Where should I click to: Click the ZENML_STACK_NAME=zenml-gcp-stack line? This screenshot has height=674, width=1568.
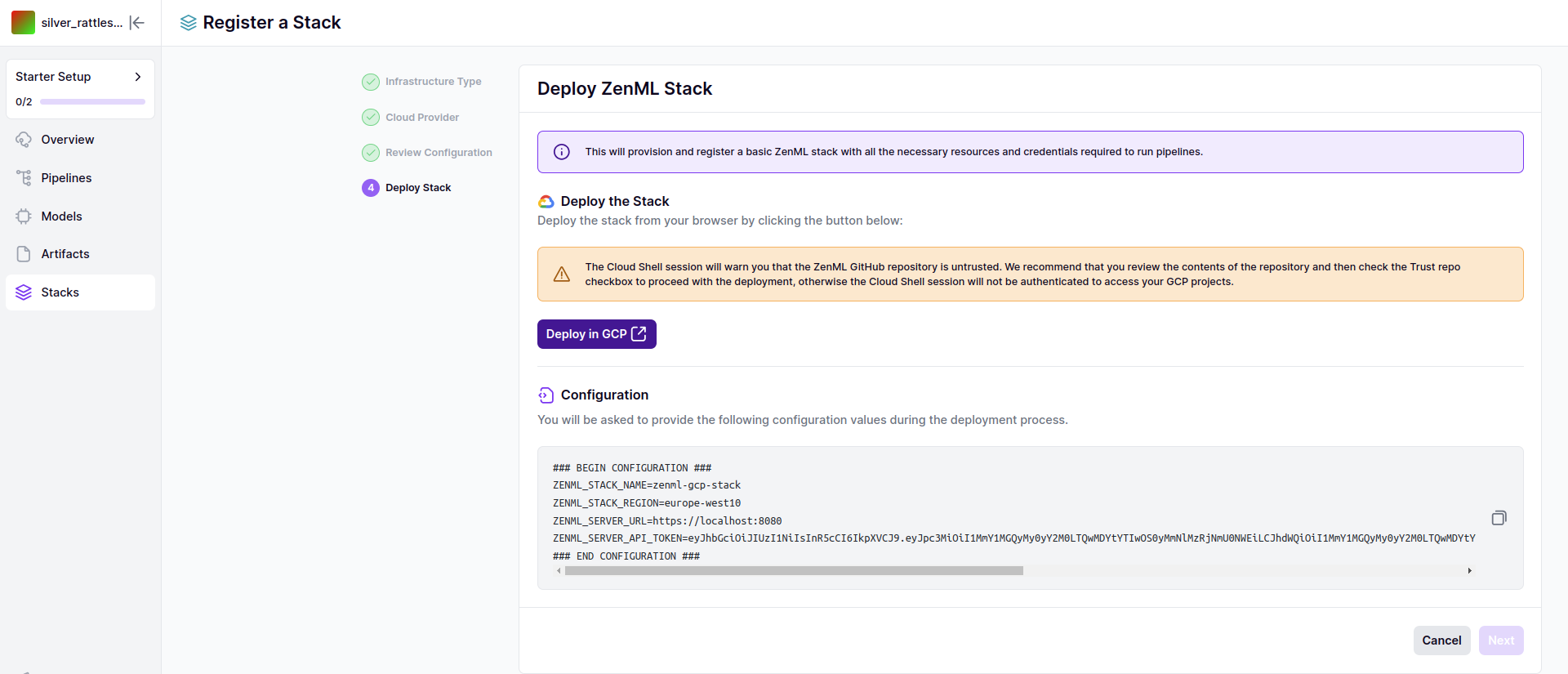click(647, 485)
